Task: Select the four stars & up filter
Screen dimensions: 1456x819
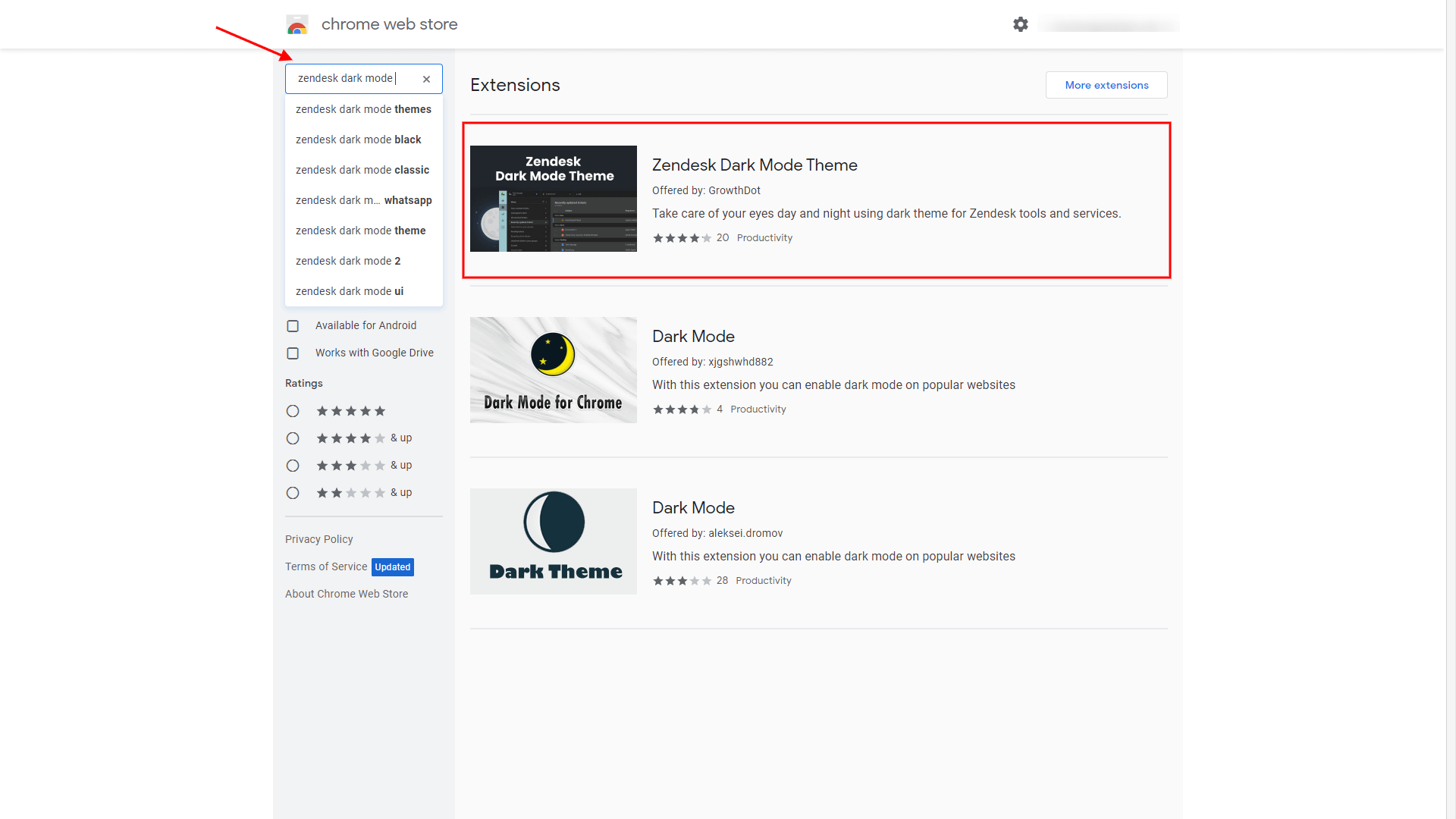Action: click(x=293, y=438)
